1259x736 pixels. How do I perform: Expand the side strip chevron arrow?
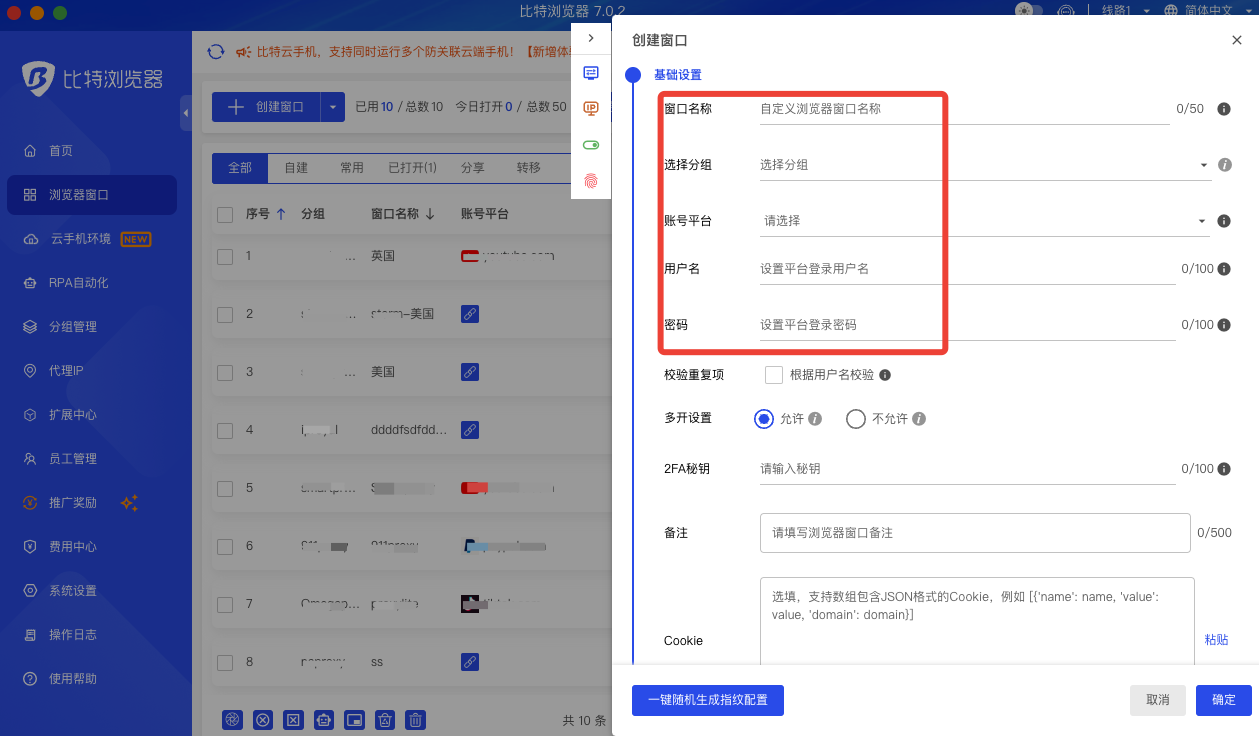point(591,38)
